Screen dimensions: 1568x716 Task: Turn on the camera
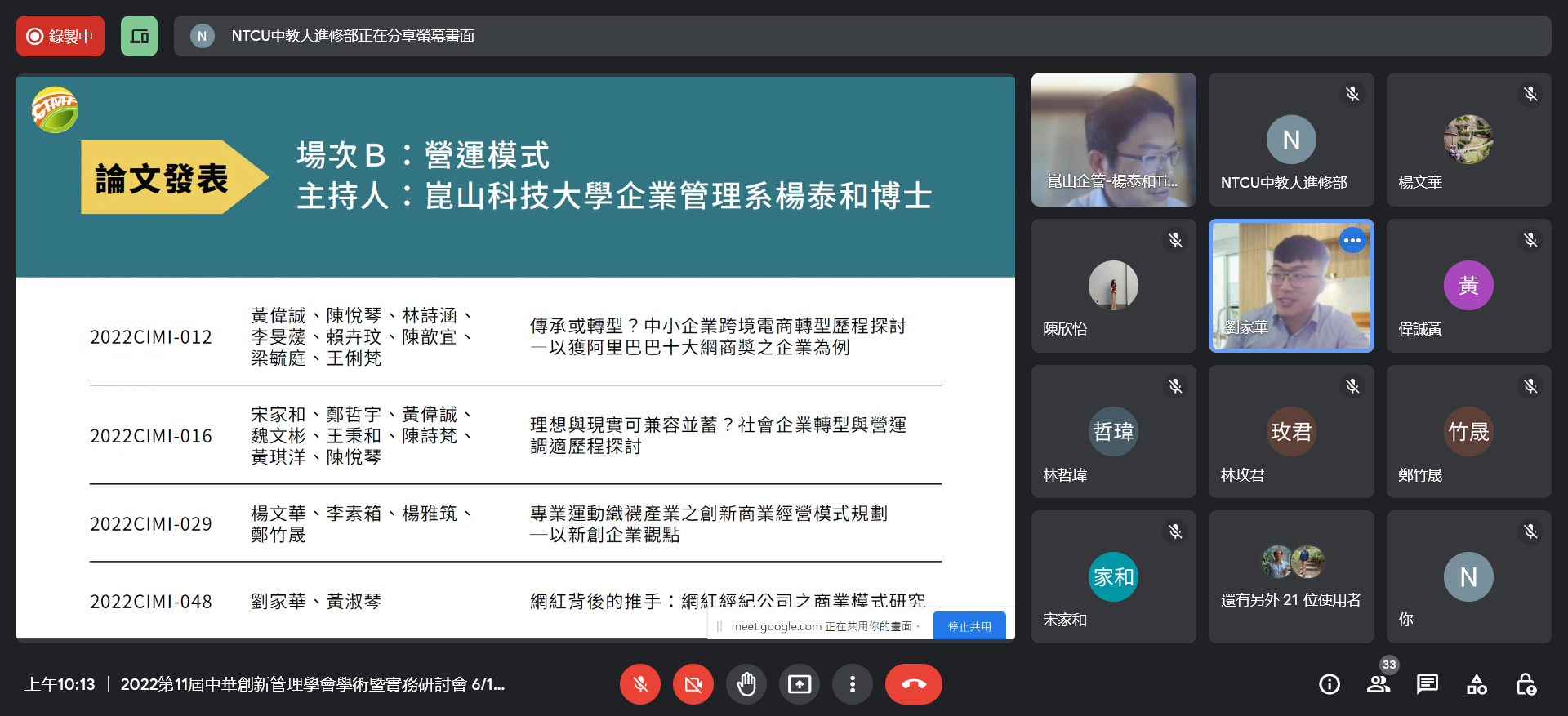(x=693, y=684)
